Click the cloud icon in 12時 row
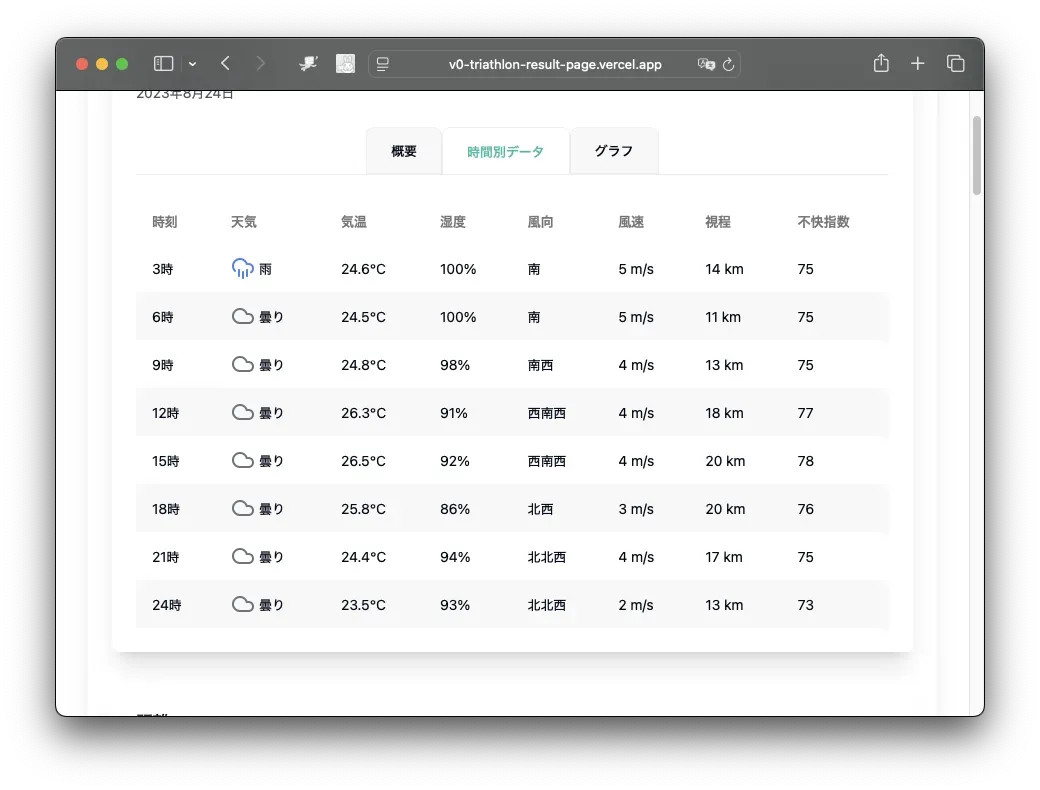The image size is (1040, 790). click(242, 413)
